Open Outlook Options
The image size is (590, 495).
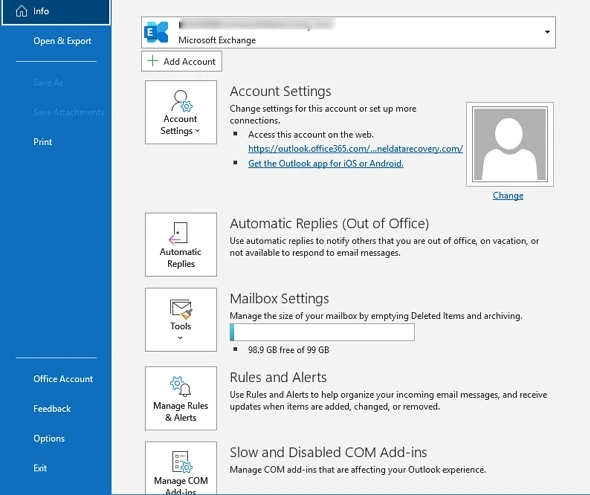[49, 439]
